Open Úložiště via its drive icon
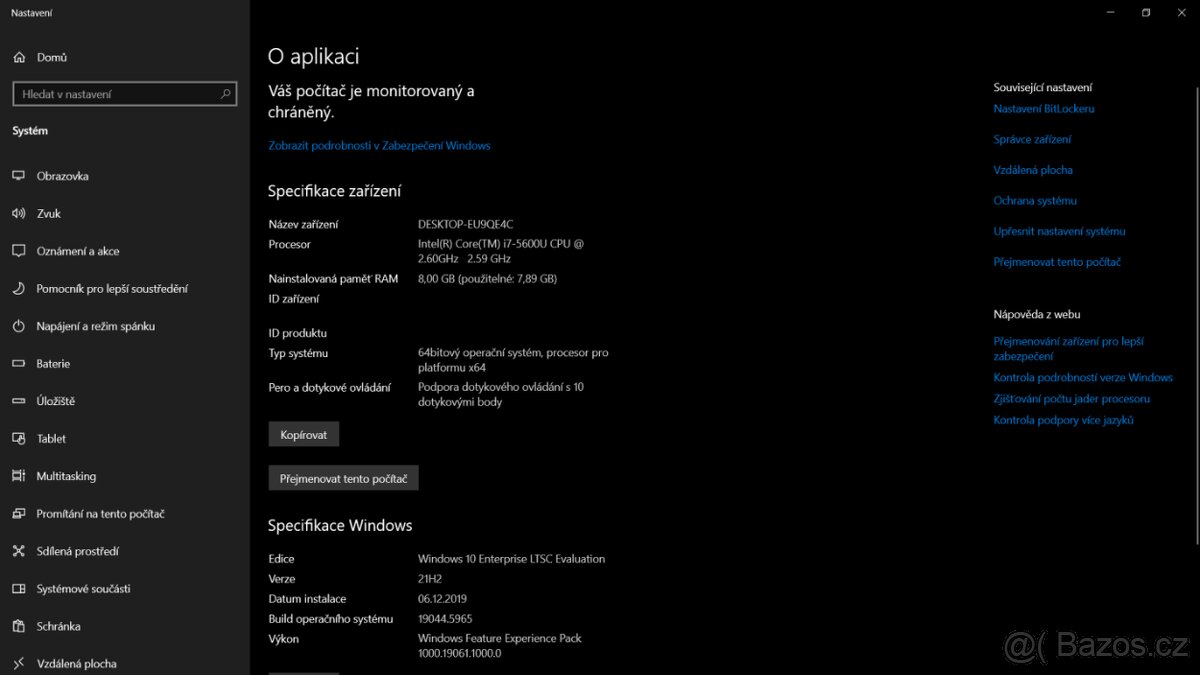The width and height of the screenshot is (1200, 675). point(20,401)
